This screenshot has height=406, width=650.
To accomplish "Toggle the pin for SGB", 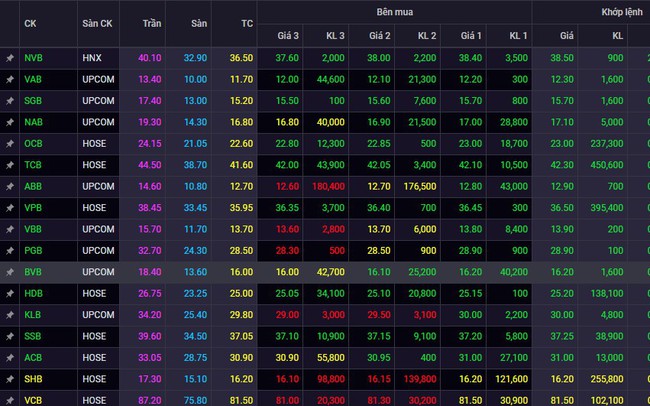I will click(x=10, y=101).
